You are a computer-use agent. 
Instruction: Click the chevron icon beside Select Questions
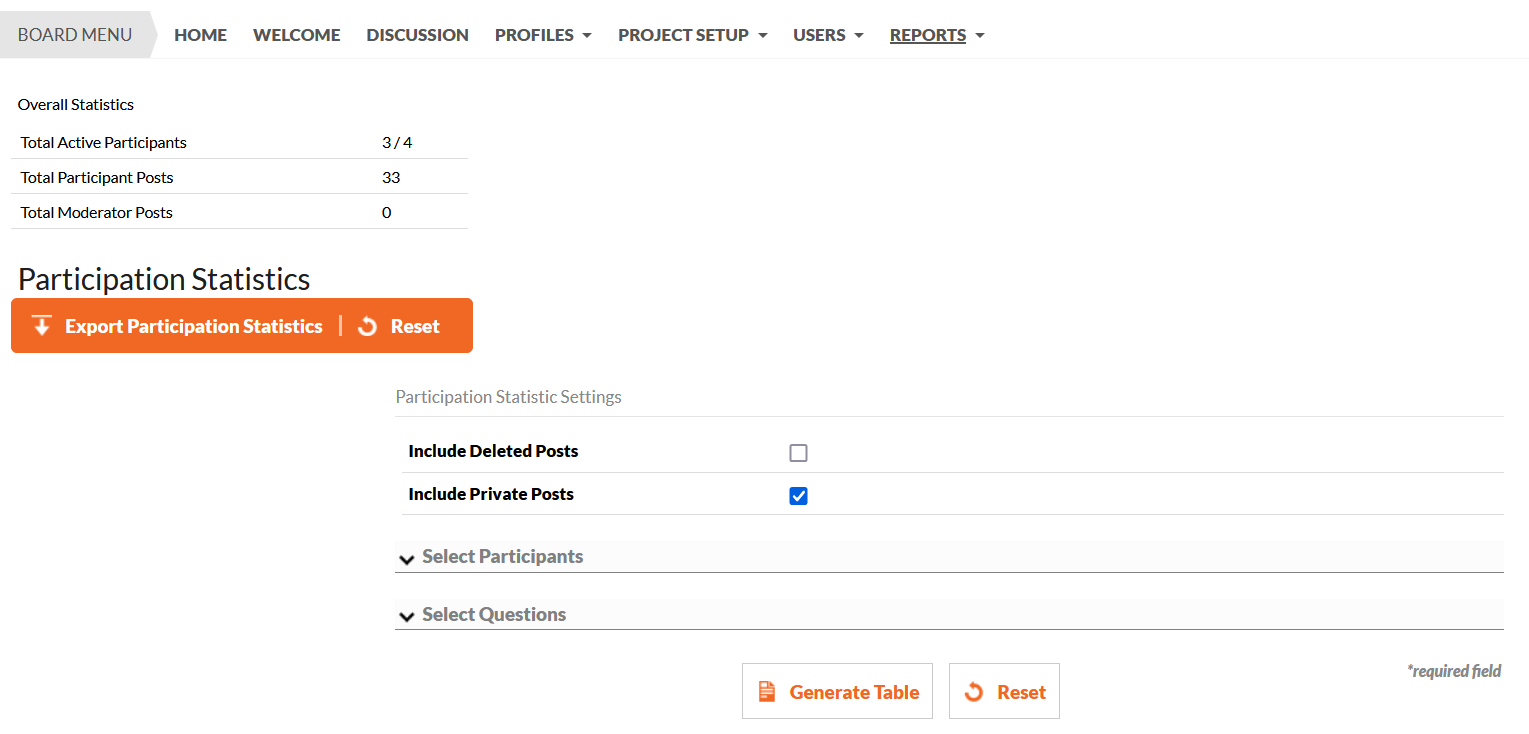click(407, 617)
